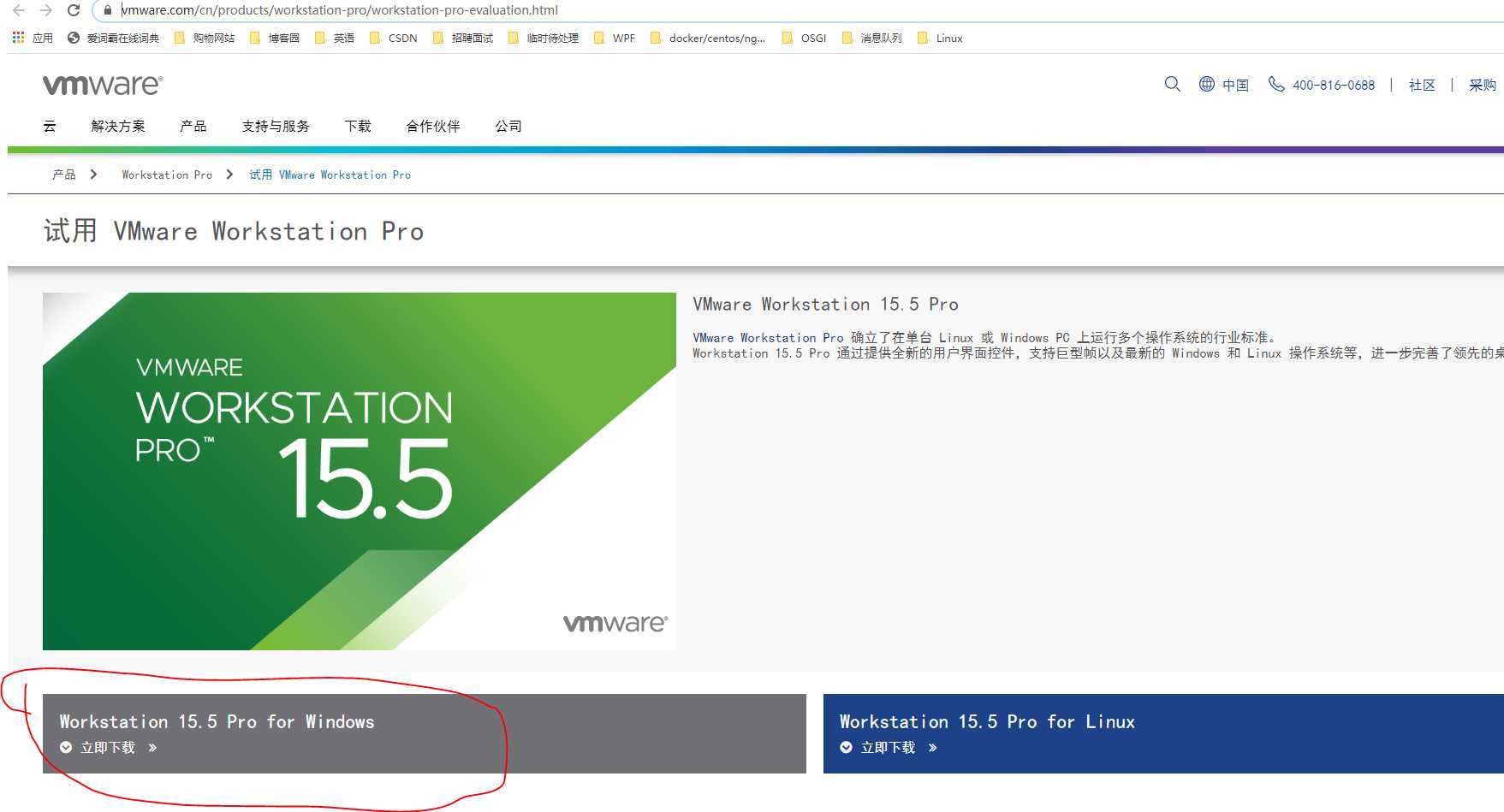Open the 英语 bookmark folder

click(334, 38)
